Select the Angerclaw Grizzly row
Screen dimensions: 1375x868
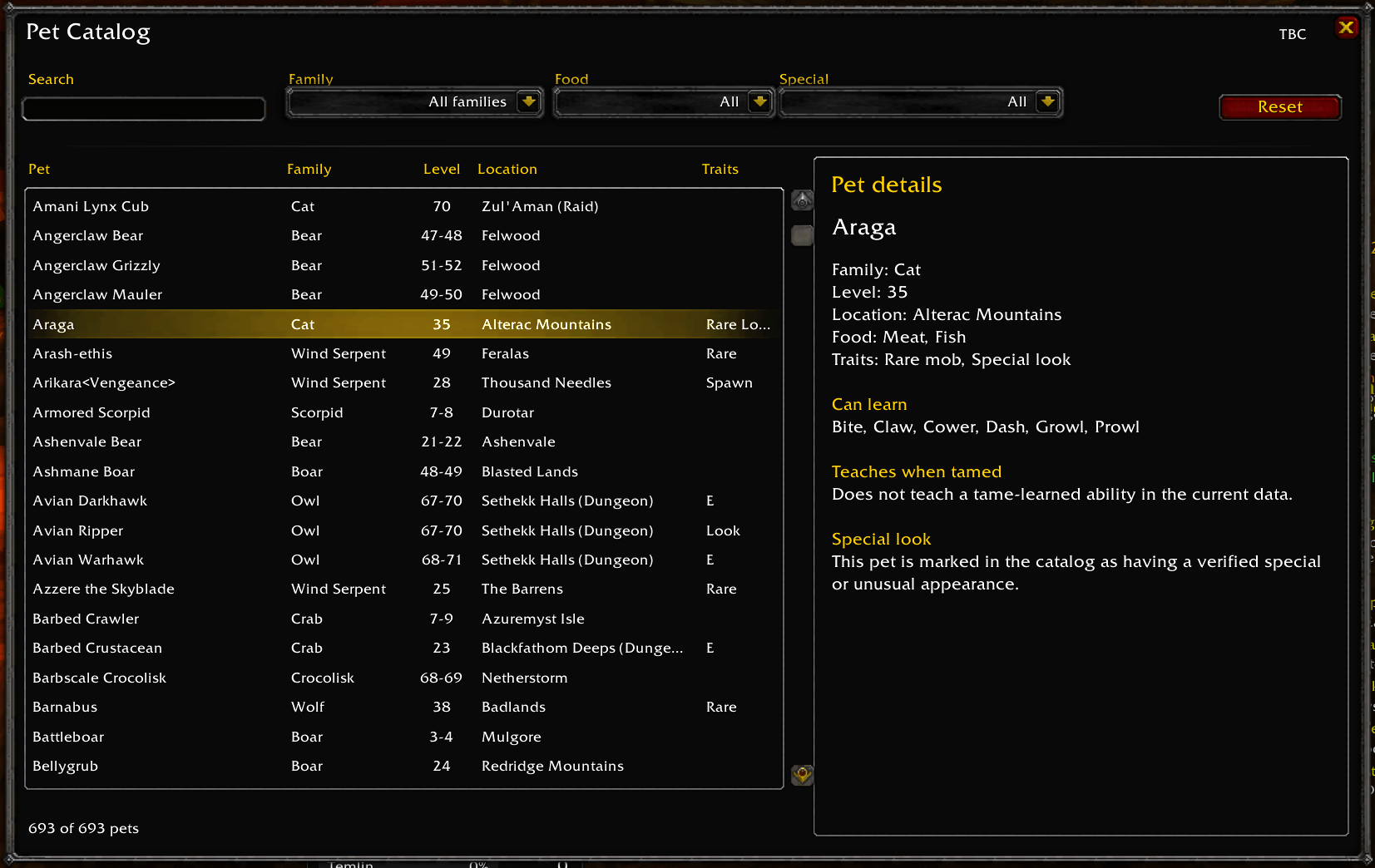click(404, 265)
